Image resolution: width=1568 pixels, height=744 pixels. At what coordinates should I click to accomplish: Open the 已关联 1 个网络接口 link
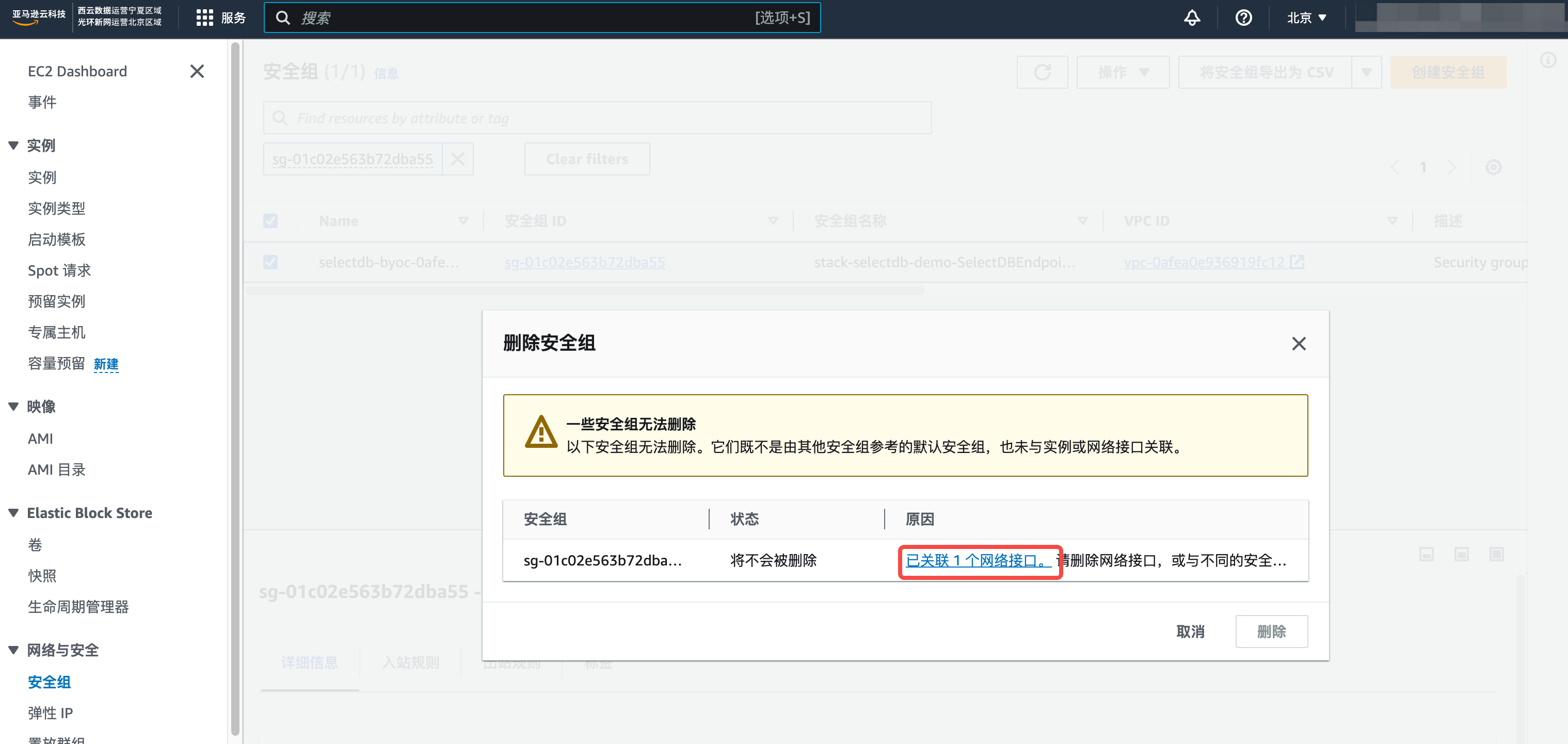coord(978,560)
